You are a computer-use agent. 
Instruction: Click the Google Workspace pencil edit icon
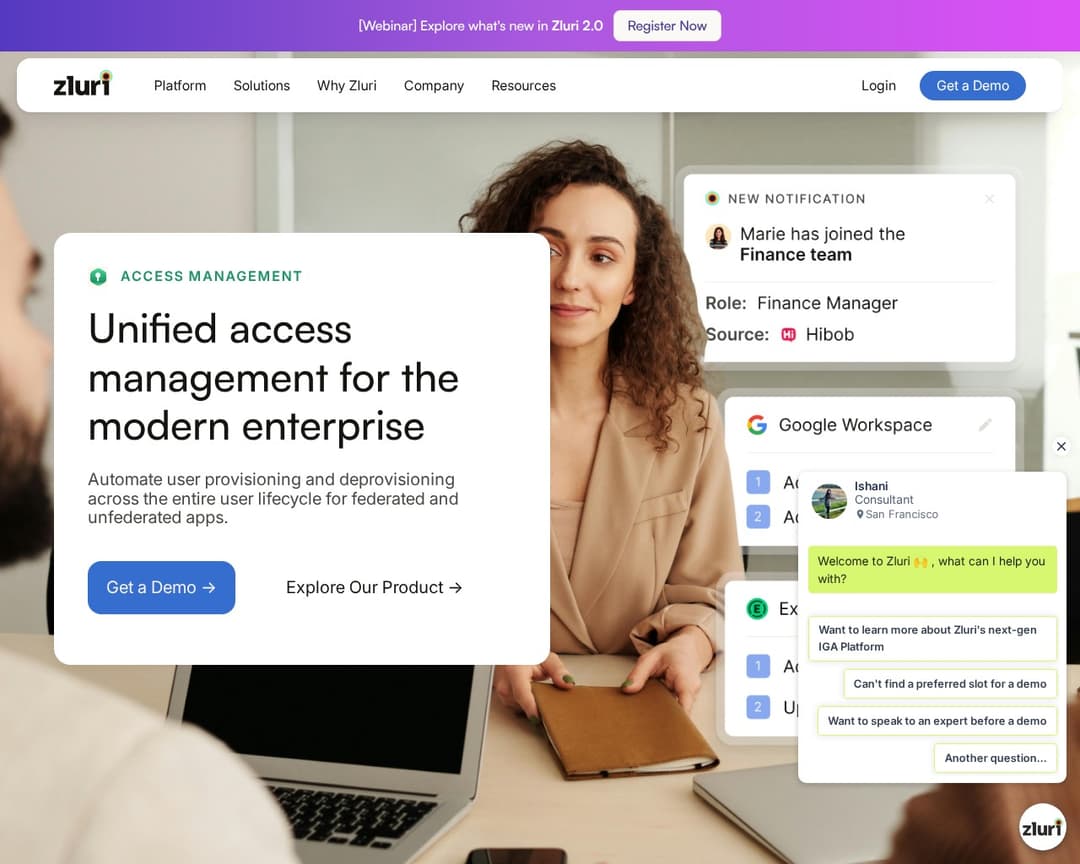point(985,424)
